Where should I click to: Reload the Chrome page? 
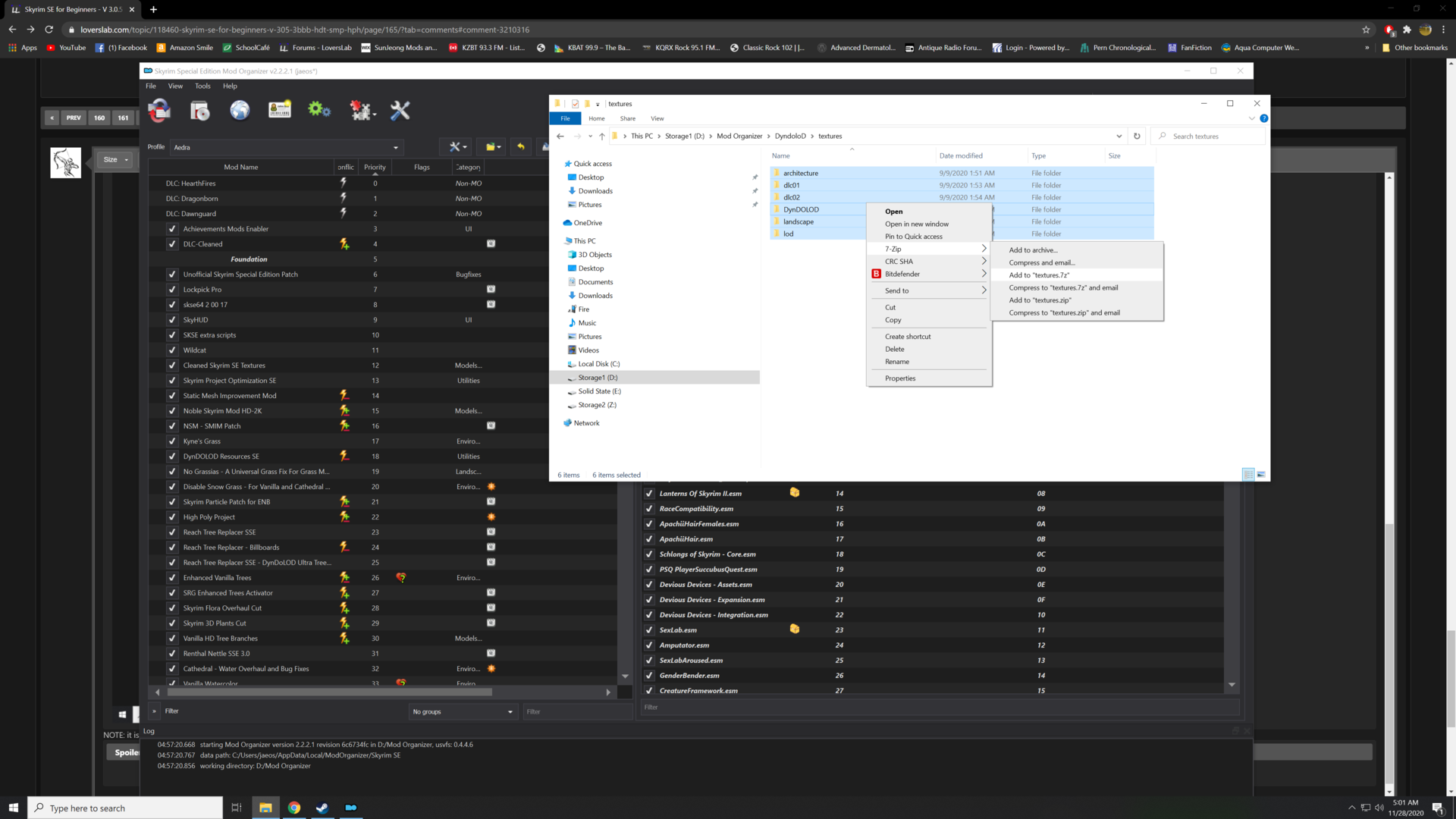point(49,30)
